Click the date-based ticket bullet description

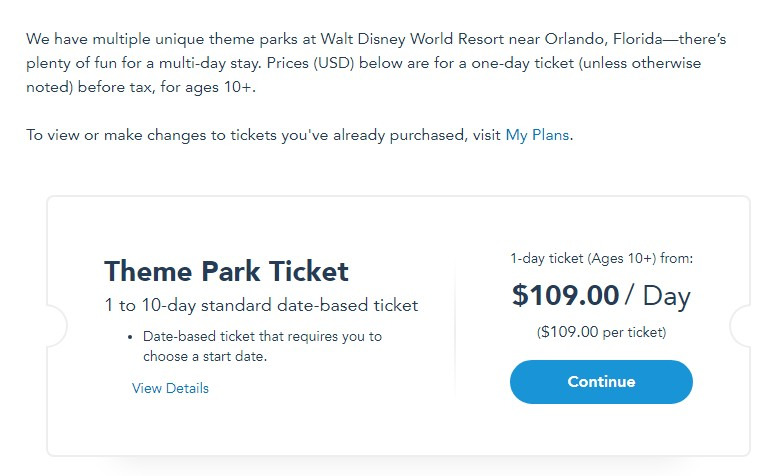tap(262, 337)
